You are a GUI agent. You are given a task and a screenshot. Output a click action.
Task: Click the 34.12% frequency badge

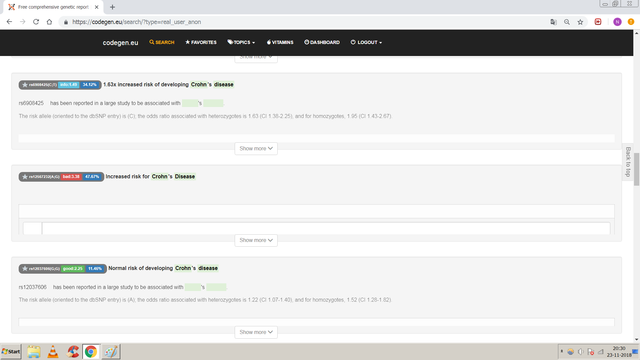89,85
